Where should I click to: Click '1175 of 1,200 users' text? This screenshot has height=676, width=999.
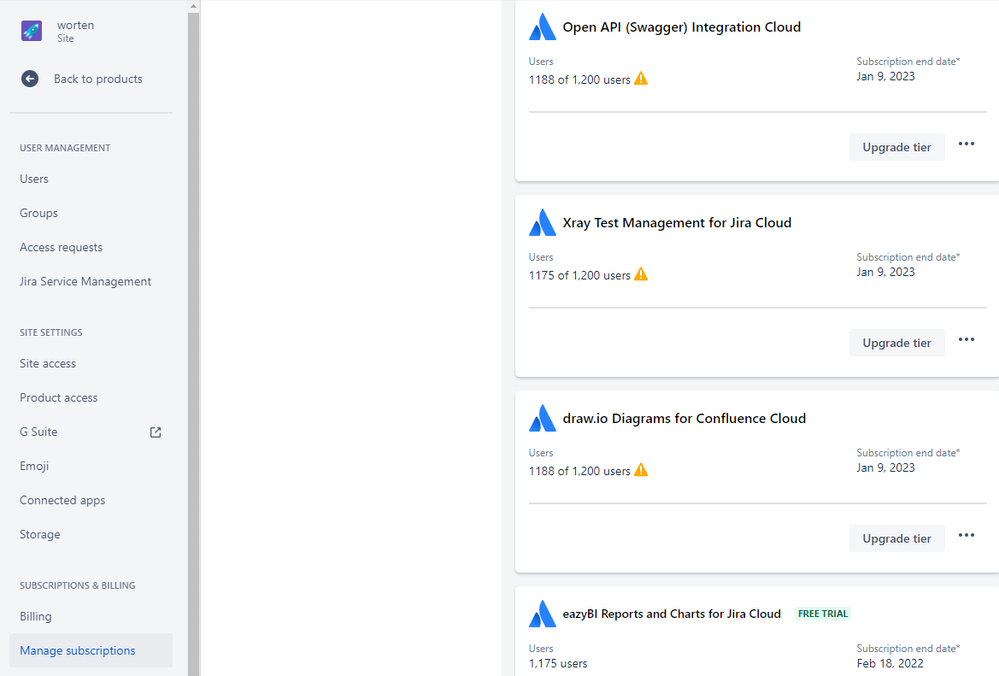579,275
